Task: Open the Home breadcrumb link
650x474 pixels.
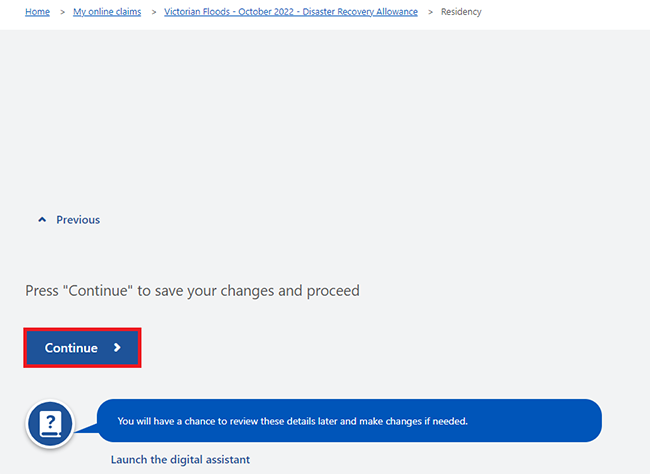Action: (x=37, y=12)
